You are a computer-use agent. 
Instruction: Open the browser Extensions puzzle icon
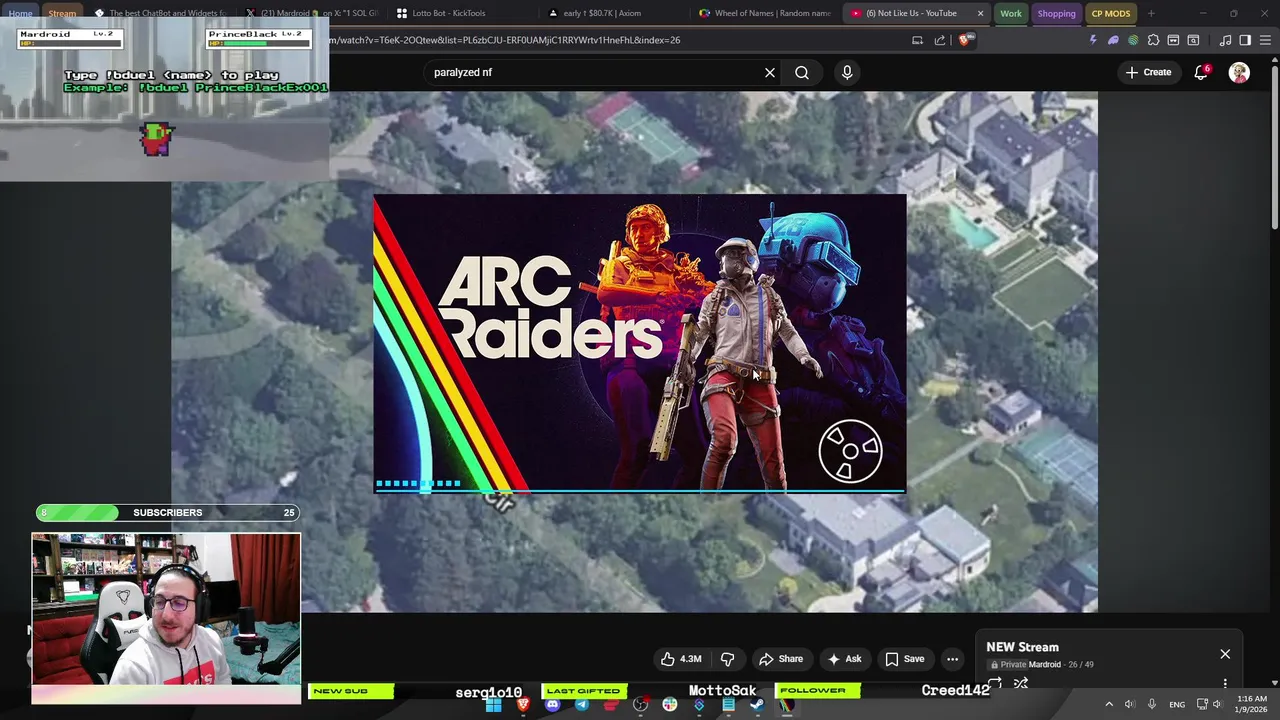tap(1153, 40)
